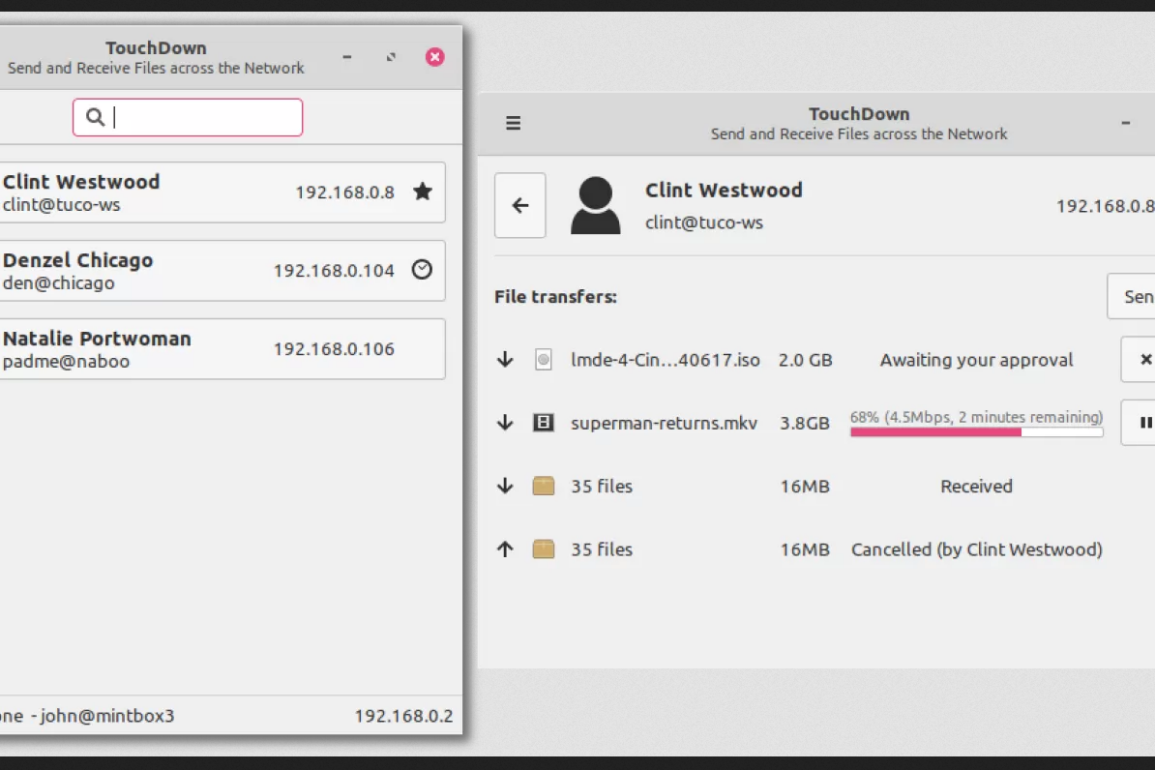Click the clock icon beside Denzel Chicago

pyautogui.click(x=422, y=269)
